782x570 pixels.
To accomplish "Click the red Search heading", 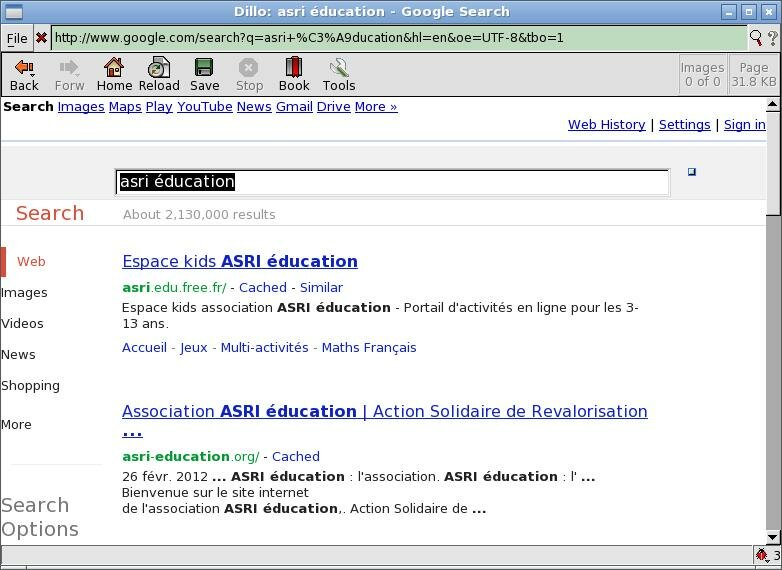I will pos(50,213).
